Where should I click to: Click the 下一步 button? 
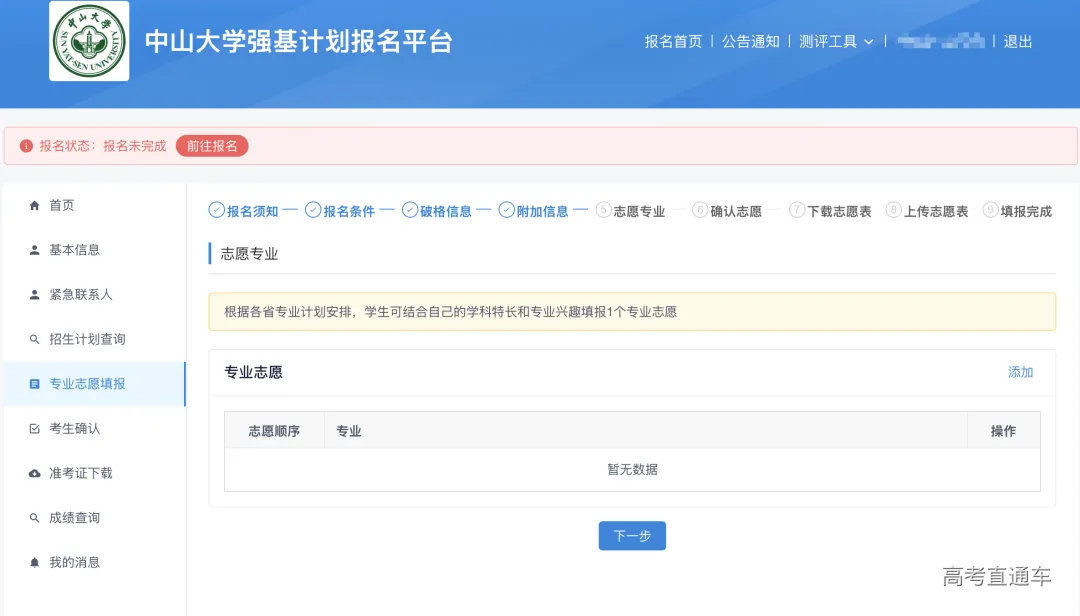point(632,536)
